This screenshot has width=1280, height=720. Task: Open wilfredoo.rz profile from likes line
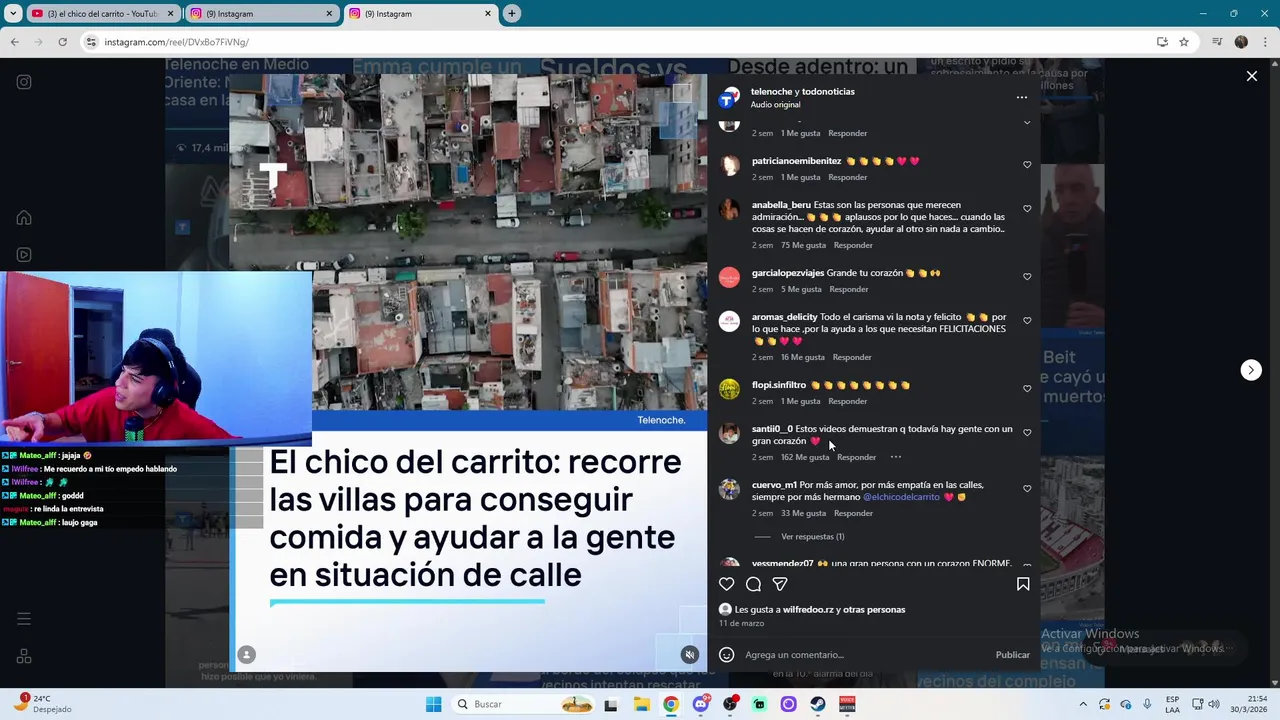808,609
